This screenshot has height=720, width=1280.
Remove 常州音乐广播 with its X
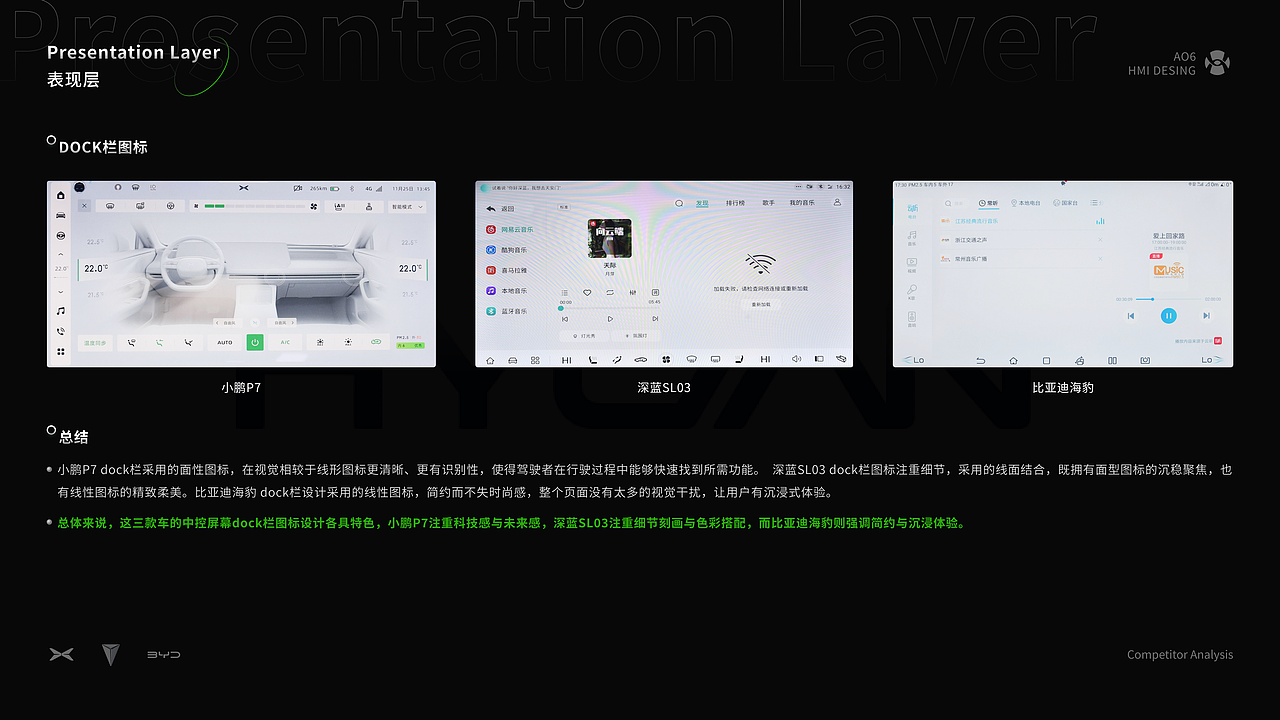tap(1100, 259)
